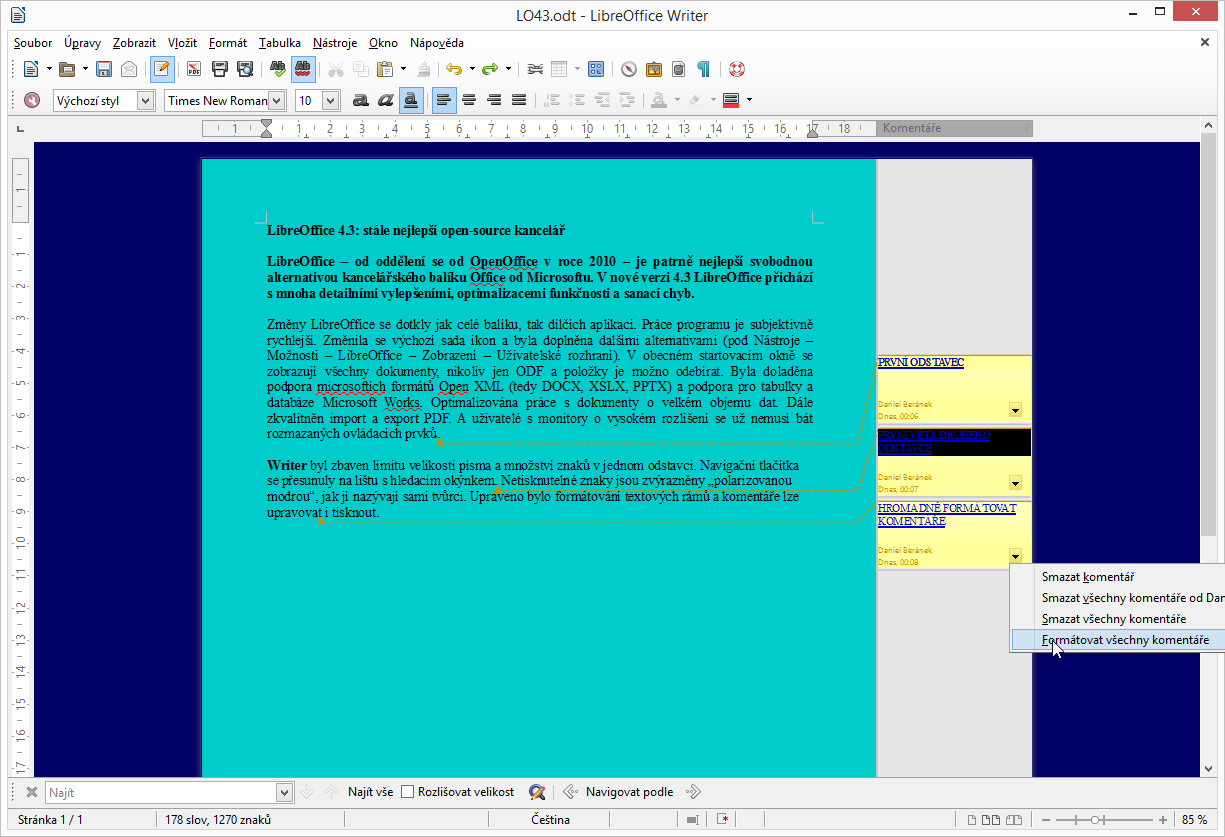Toggle automatic spell check
The image size is (1225, 837).
tap(302, 69)
